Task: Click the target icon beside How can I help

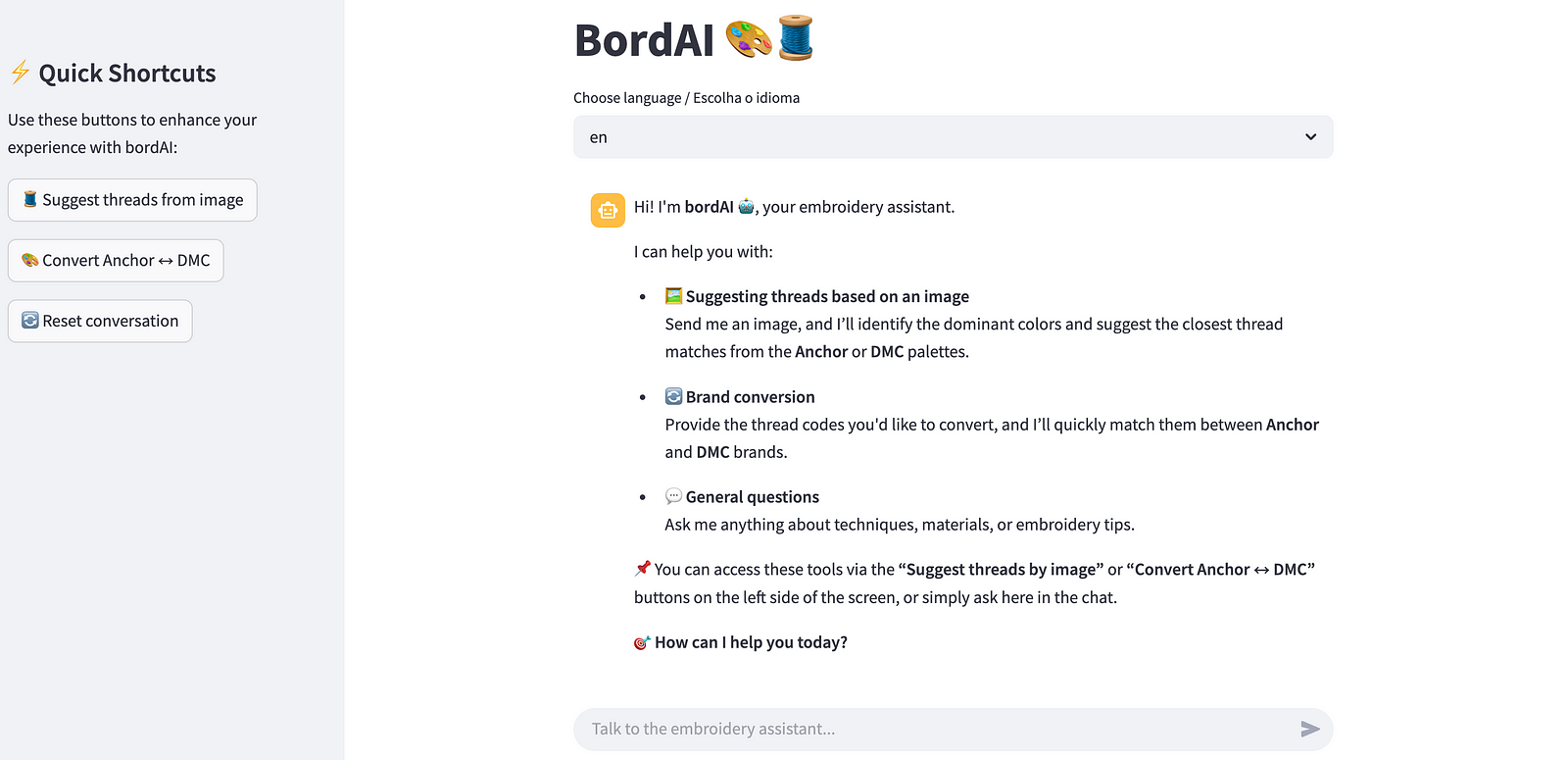Action: 642,642
